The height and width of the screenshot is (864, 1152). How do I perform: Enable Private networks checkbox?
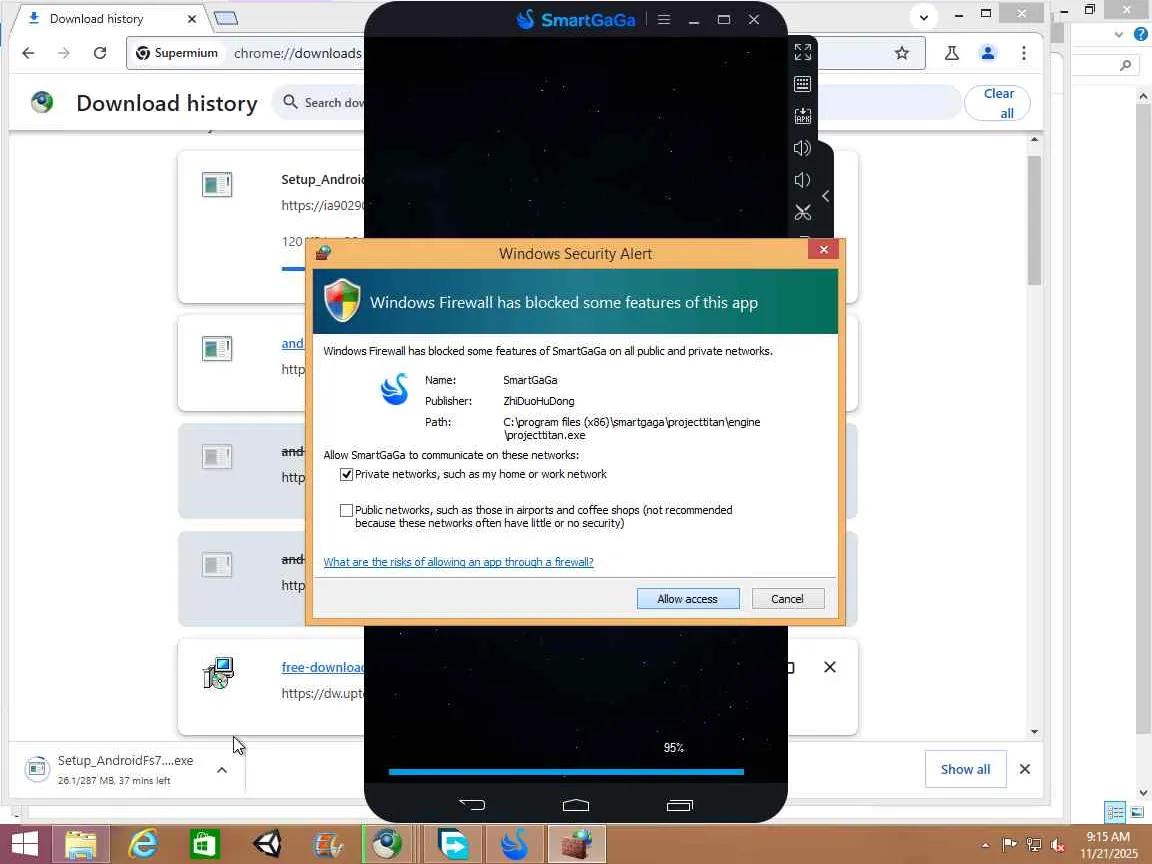(x=346, y=475)
